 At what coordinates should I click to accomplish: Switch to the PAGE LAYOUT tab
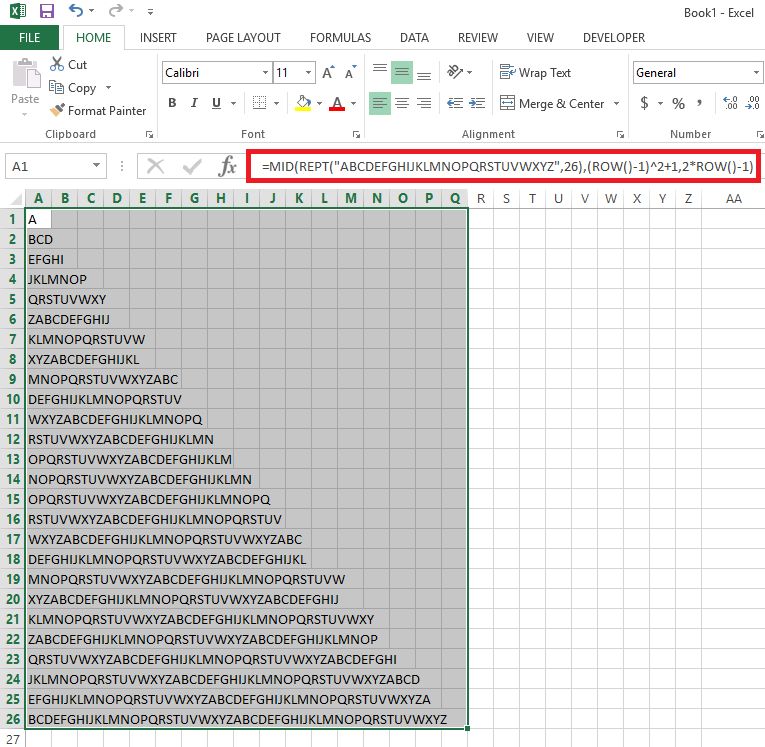click(x=243, y=38)
